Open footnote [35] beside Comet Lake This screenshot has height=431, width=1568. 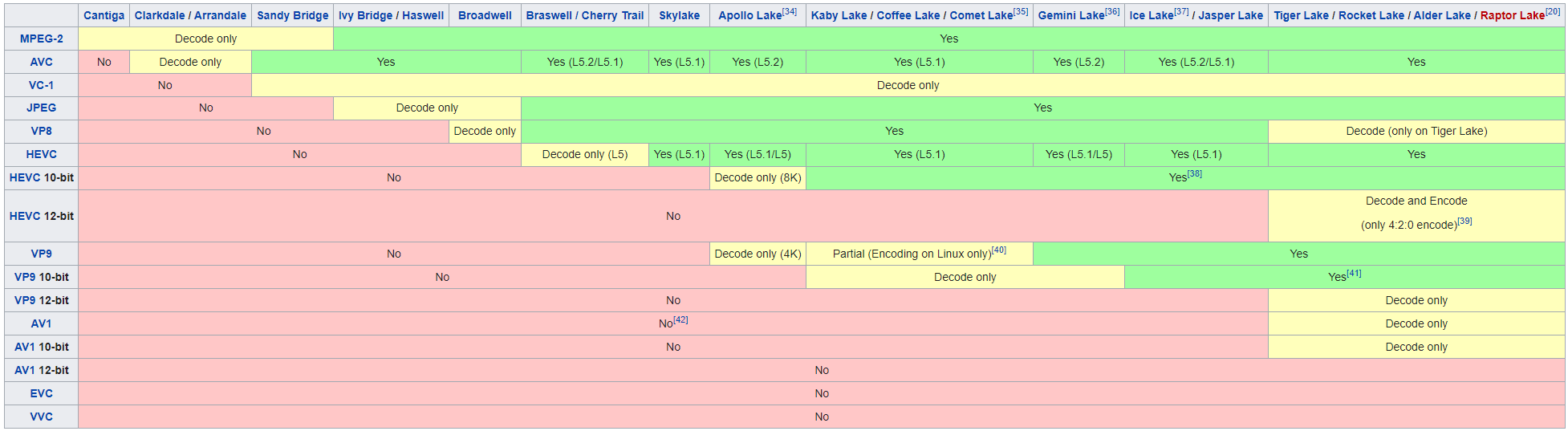1021,11
